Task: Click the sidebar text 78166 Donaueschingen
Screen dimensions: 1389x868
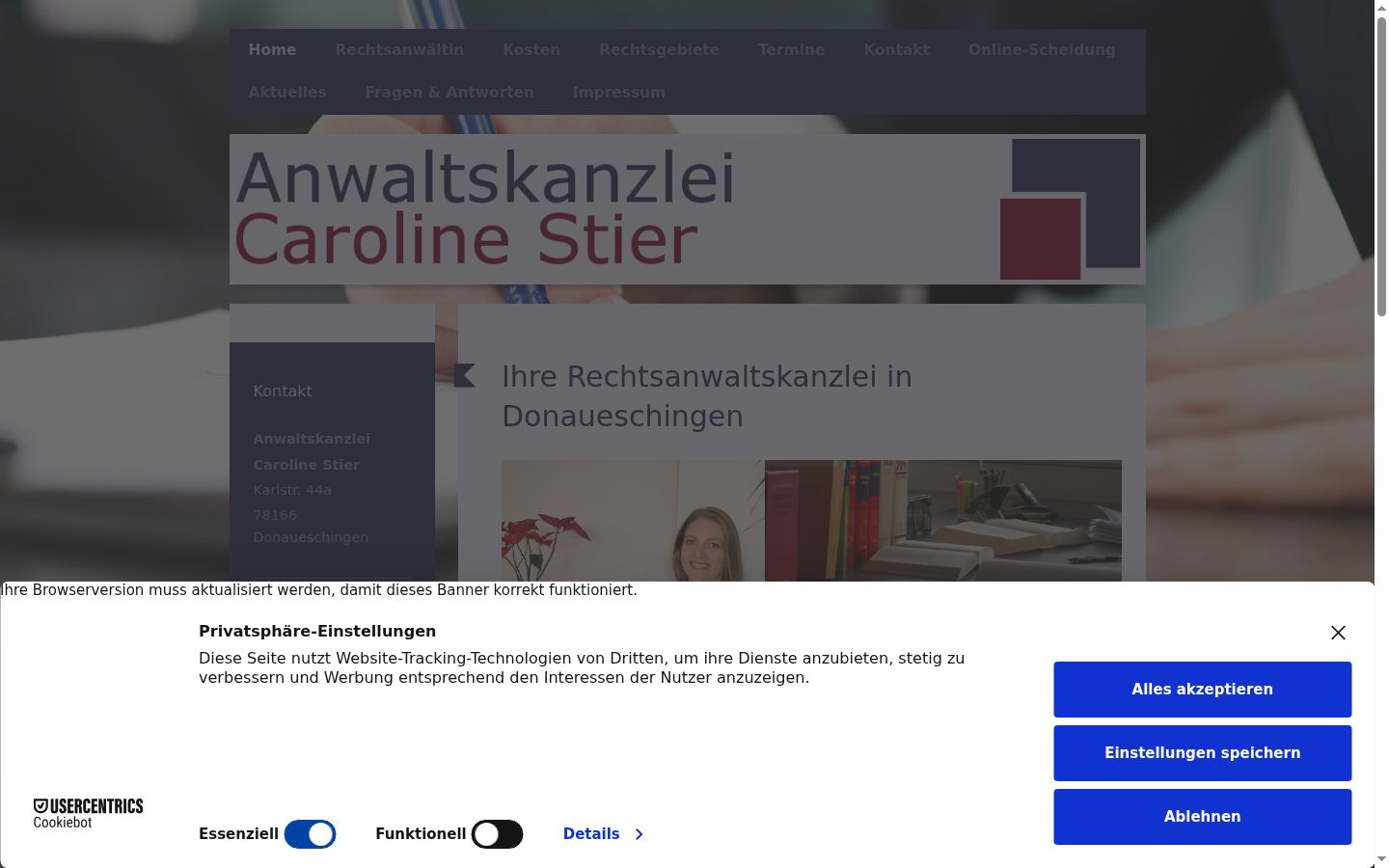Action: tap(311, 526)
